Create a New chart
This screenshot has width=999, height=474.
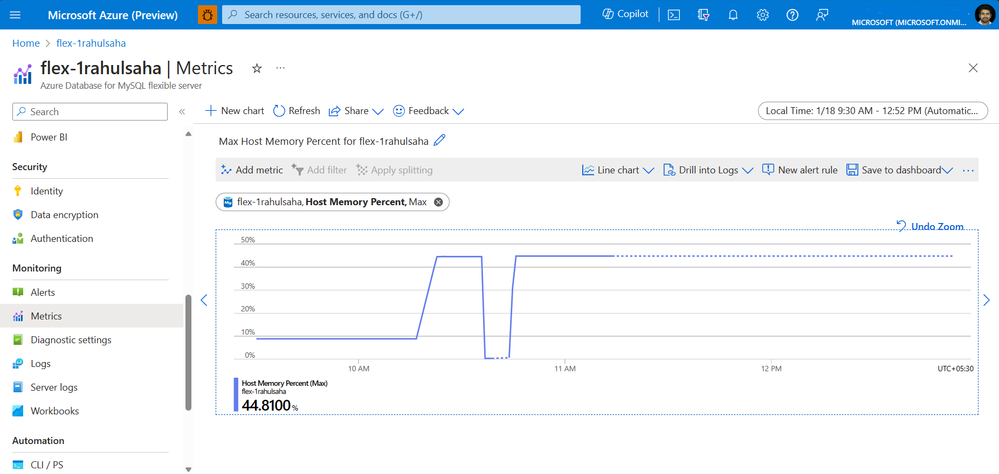click(234, 111)
